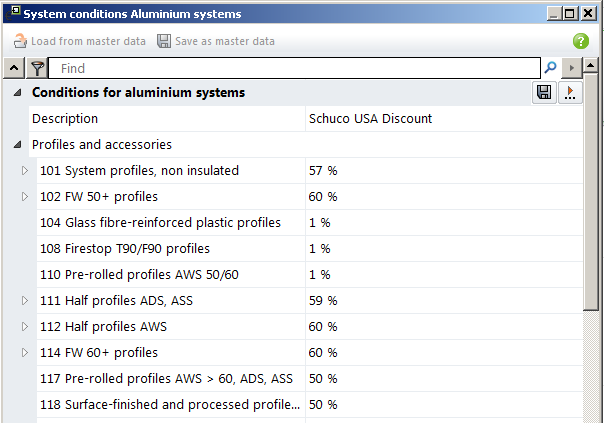Click the save disk icon in conditions header
This screenshot has width=604, height=423.
(544, 93)
